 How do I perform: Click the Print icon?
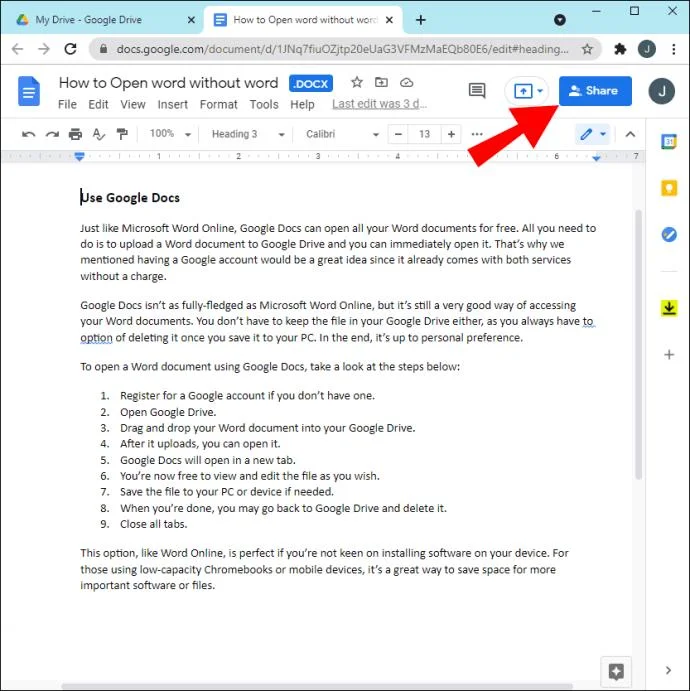point(75,134)
